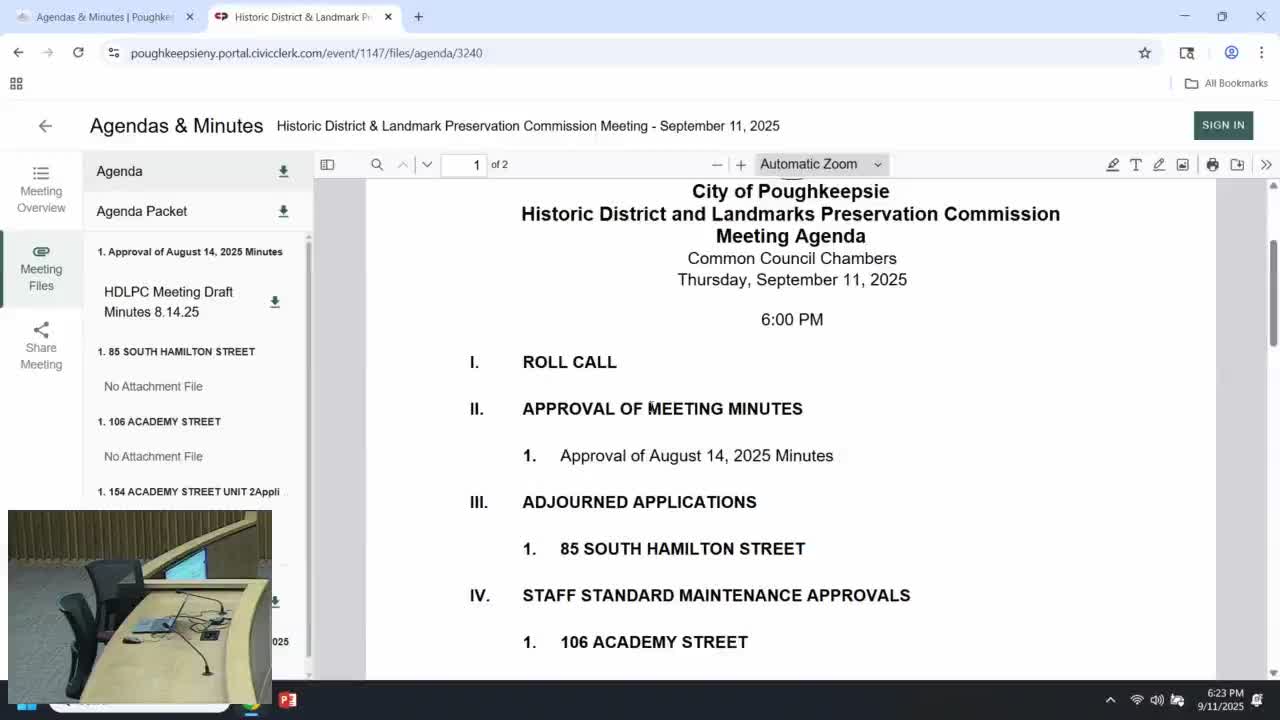Expand additional PDF tools menu
This screenshot has height=720, width=1280.
point(1266,164)
